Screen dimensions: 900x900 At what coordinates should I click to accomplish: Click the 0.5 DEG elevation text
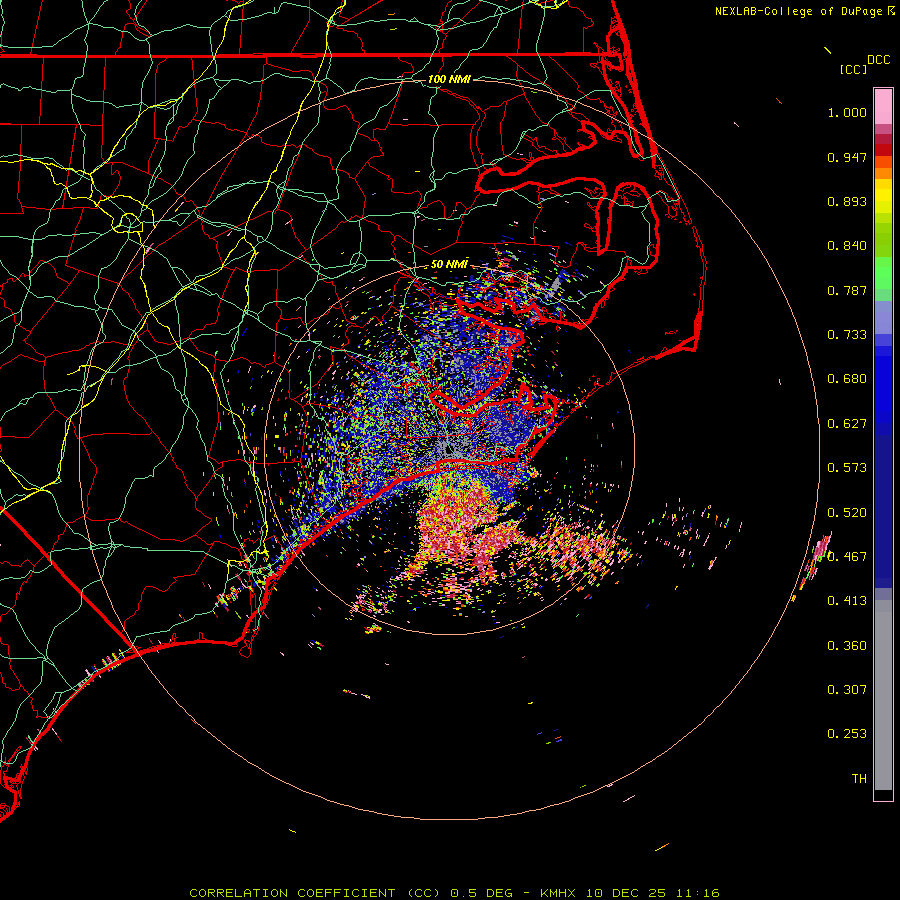pos(482,893)
